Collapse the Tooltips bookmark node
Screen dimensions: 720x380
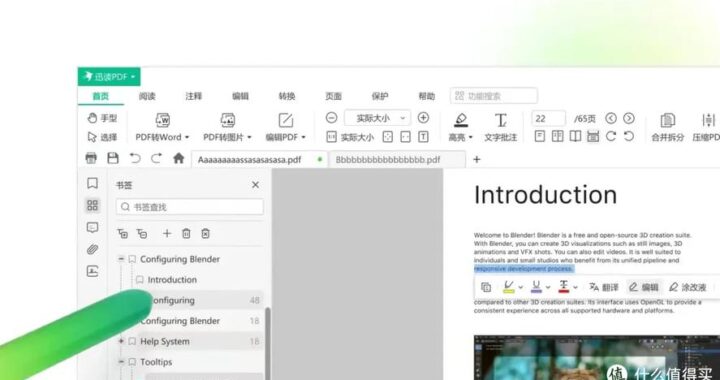pyautogui.click(x=121, y=362)
